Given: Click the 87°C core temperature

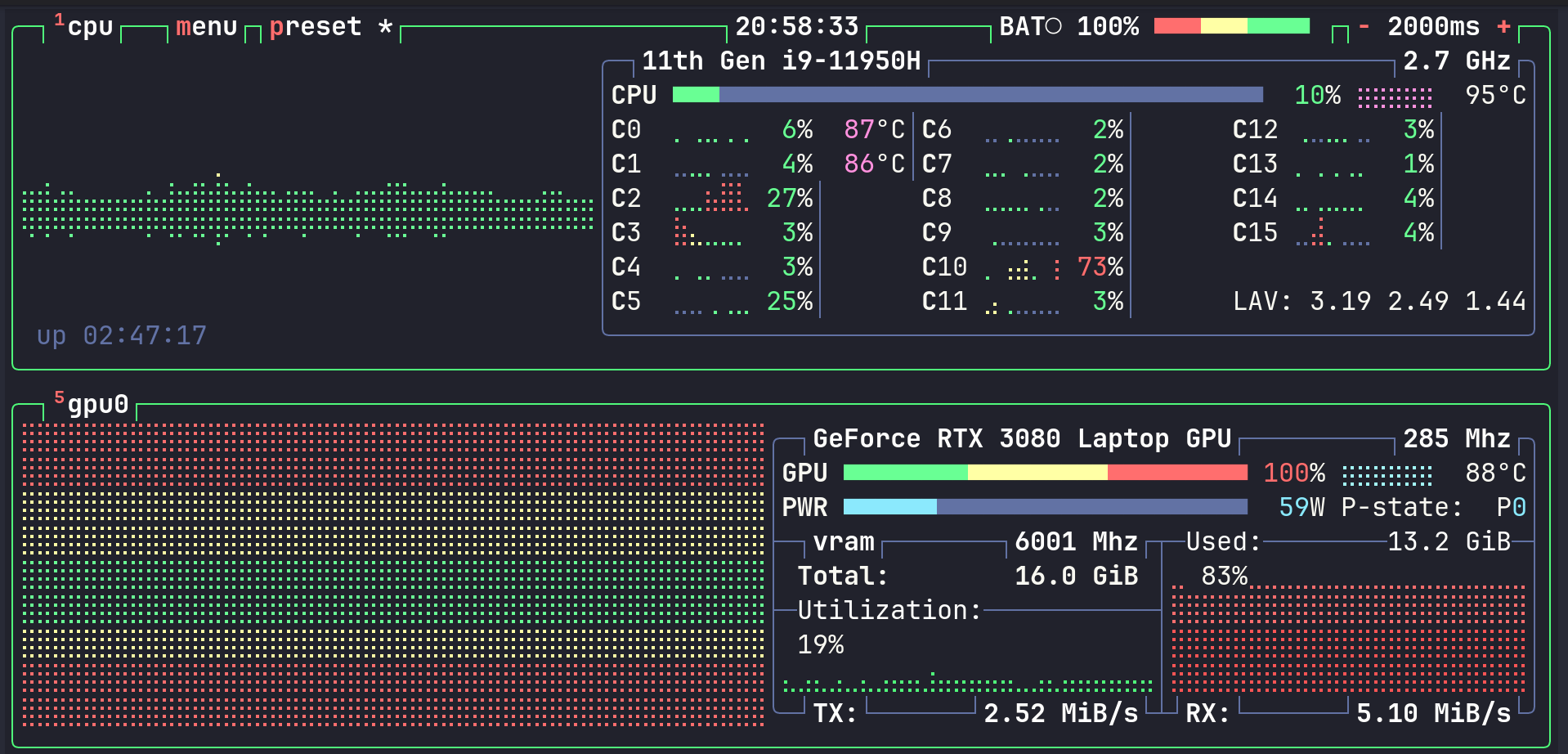Looking at the screenshot, I should pyautogui.click(x=875, y=130).
